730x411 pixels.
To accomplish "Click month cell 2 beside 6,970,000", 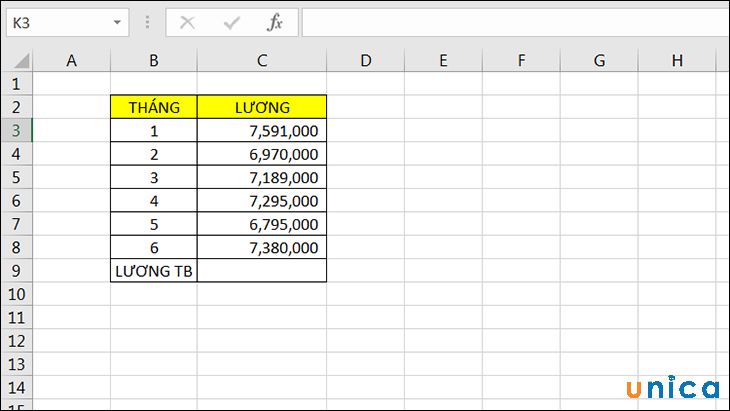I will 154,154.
